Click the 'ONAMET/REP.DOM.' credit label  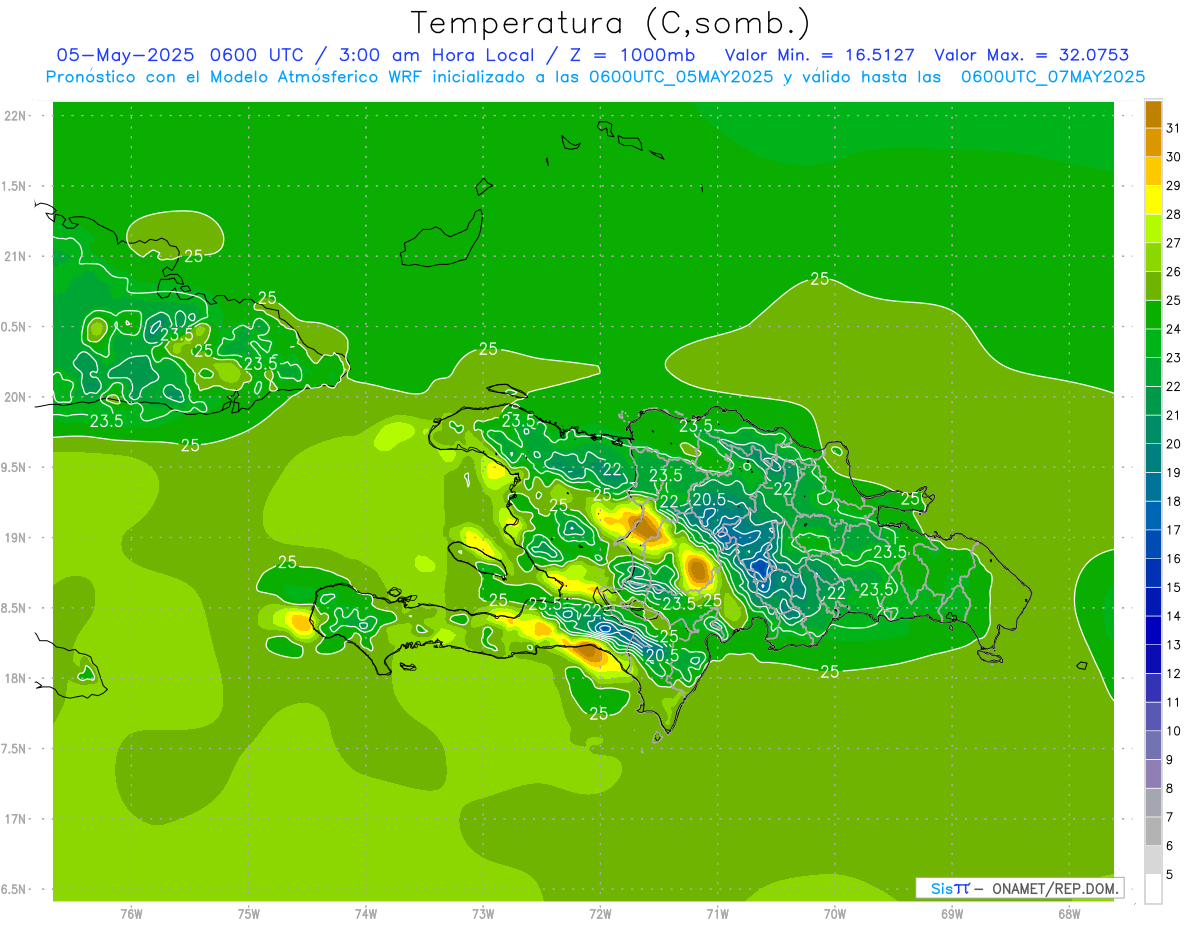click(x=1055, y=888)
